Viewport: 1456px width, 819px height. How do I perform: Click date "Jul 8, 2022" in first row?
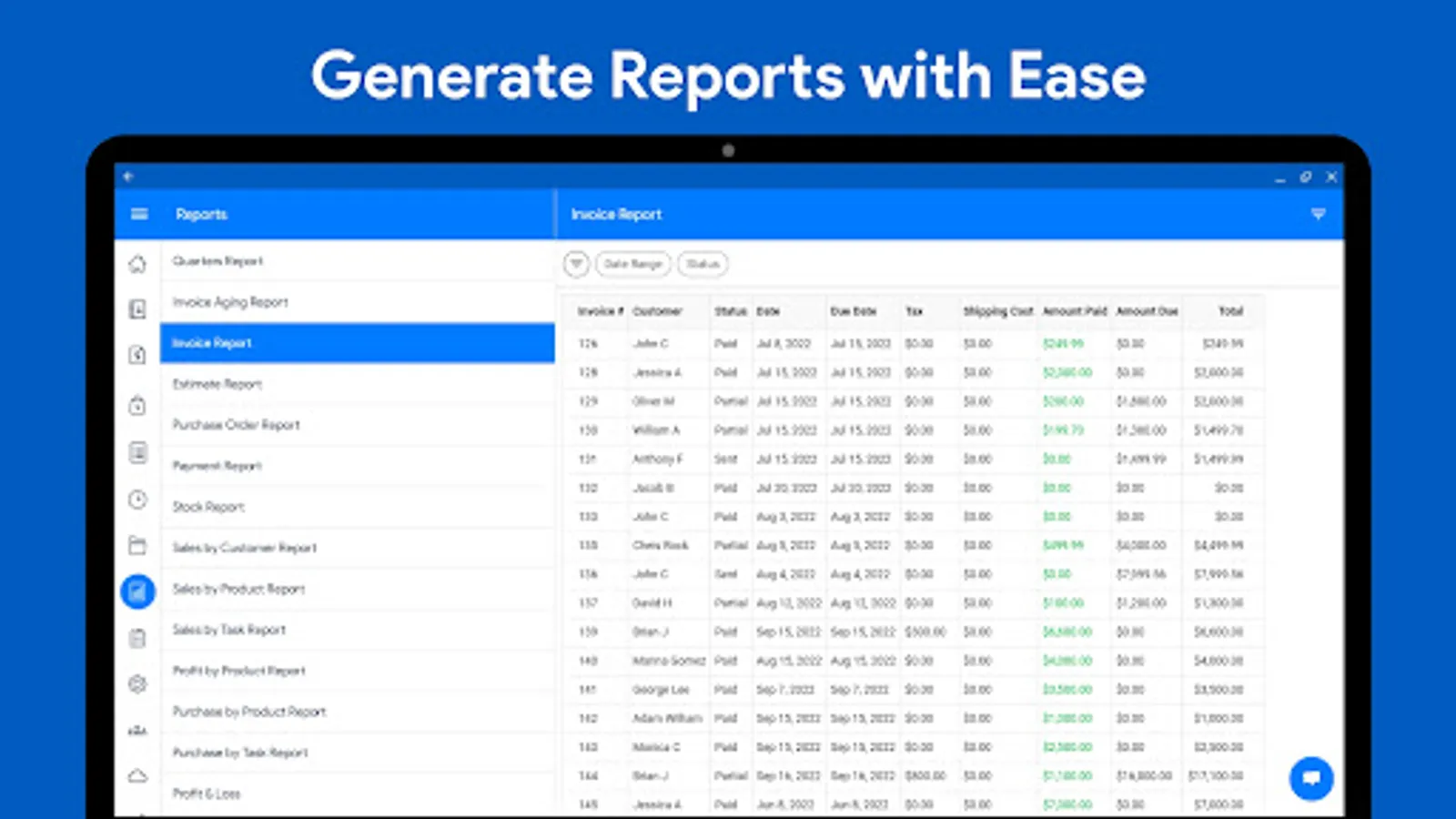[x=784, y=343]
